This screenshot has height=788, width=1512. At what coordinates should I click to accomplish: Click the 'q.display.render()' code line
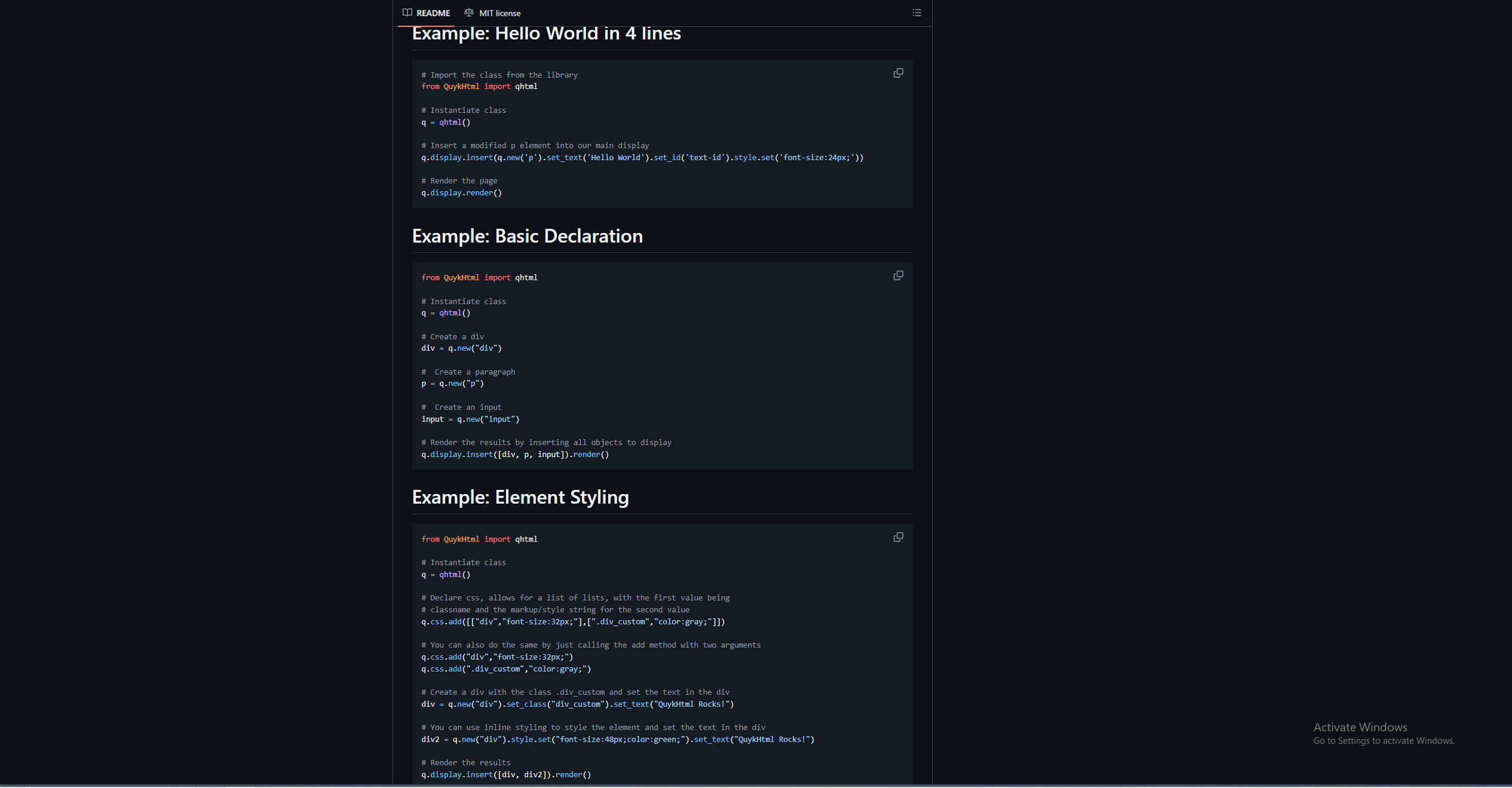461,193
